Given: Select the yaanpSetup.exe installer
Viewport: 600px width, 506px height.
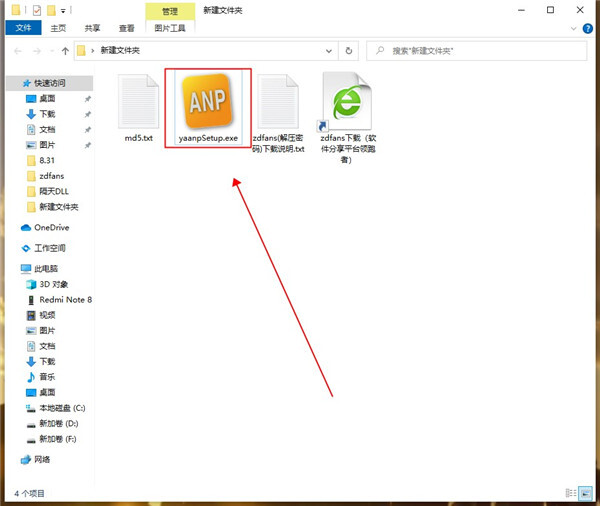Looking at the screenshot, I should point(208,108).
